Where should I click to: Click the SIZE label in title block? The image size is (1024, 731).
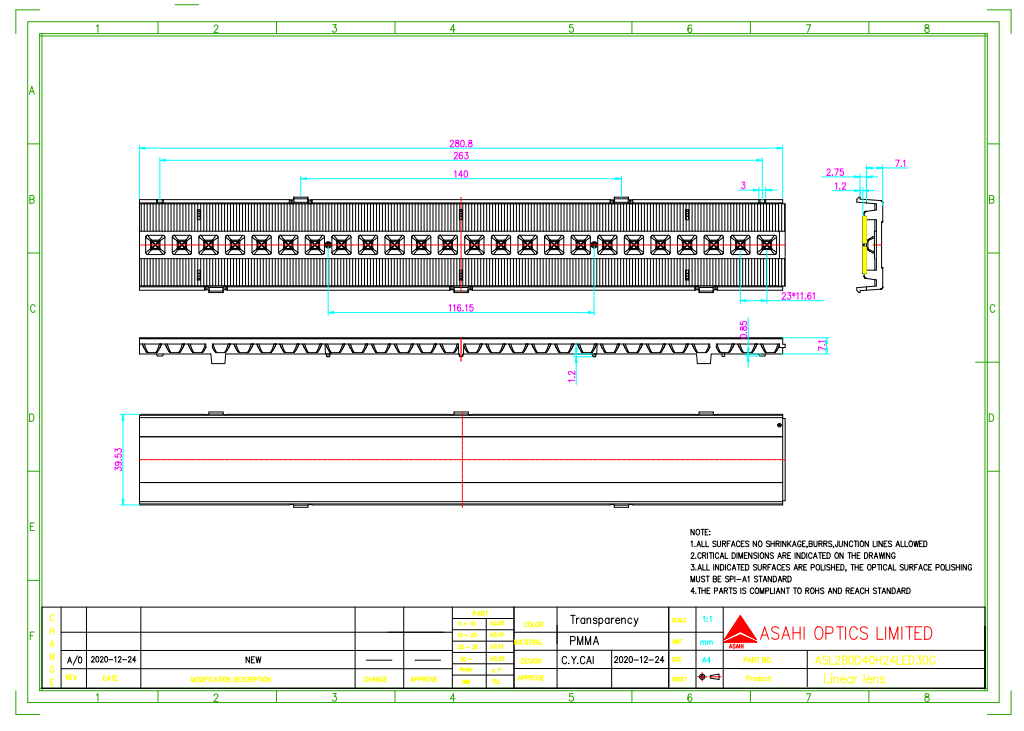tap(677, 660)
